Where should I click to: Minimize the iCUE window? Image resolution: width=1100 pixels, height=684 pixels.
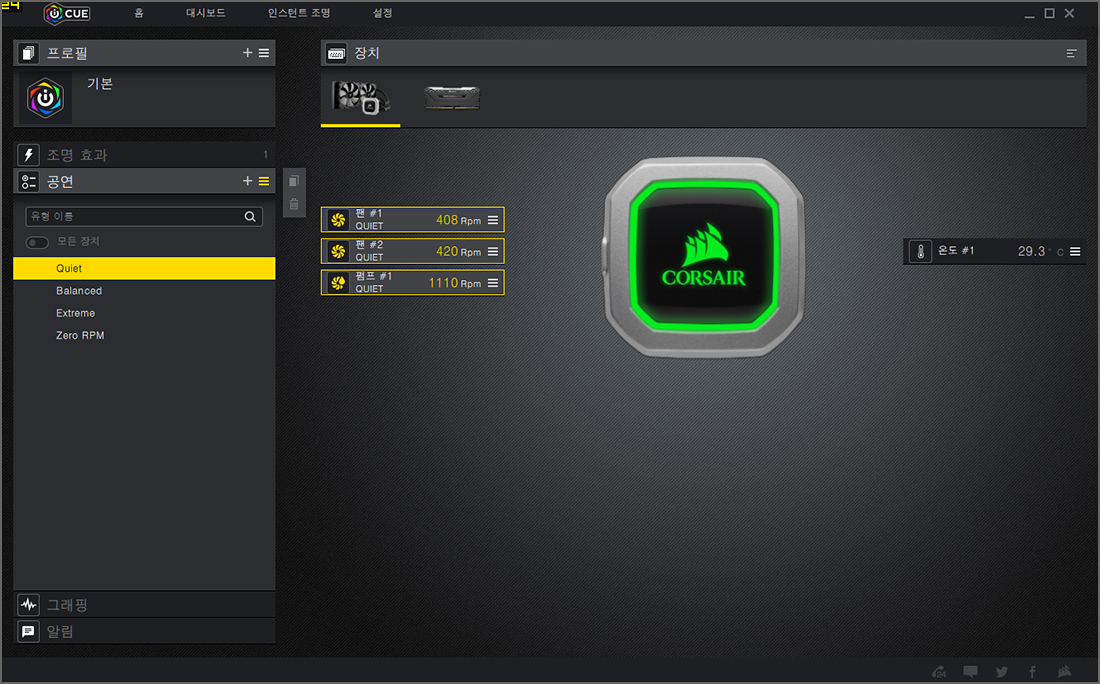pyautogui.click(x=1029, y=14)
